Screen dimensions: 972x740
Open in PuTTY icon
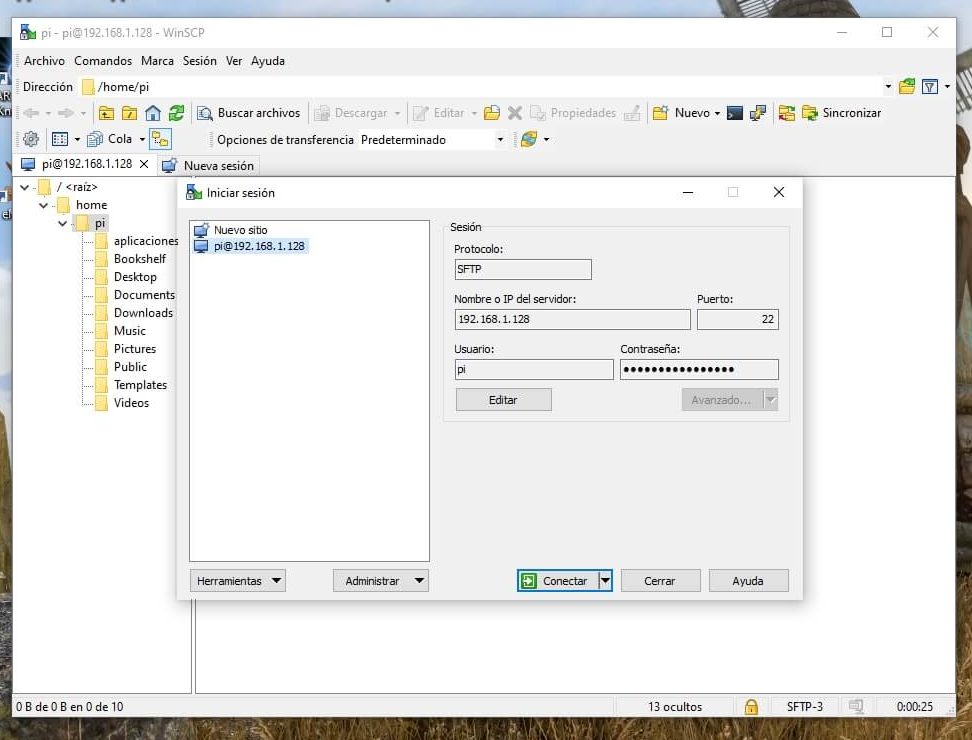pos(758,113)
